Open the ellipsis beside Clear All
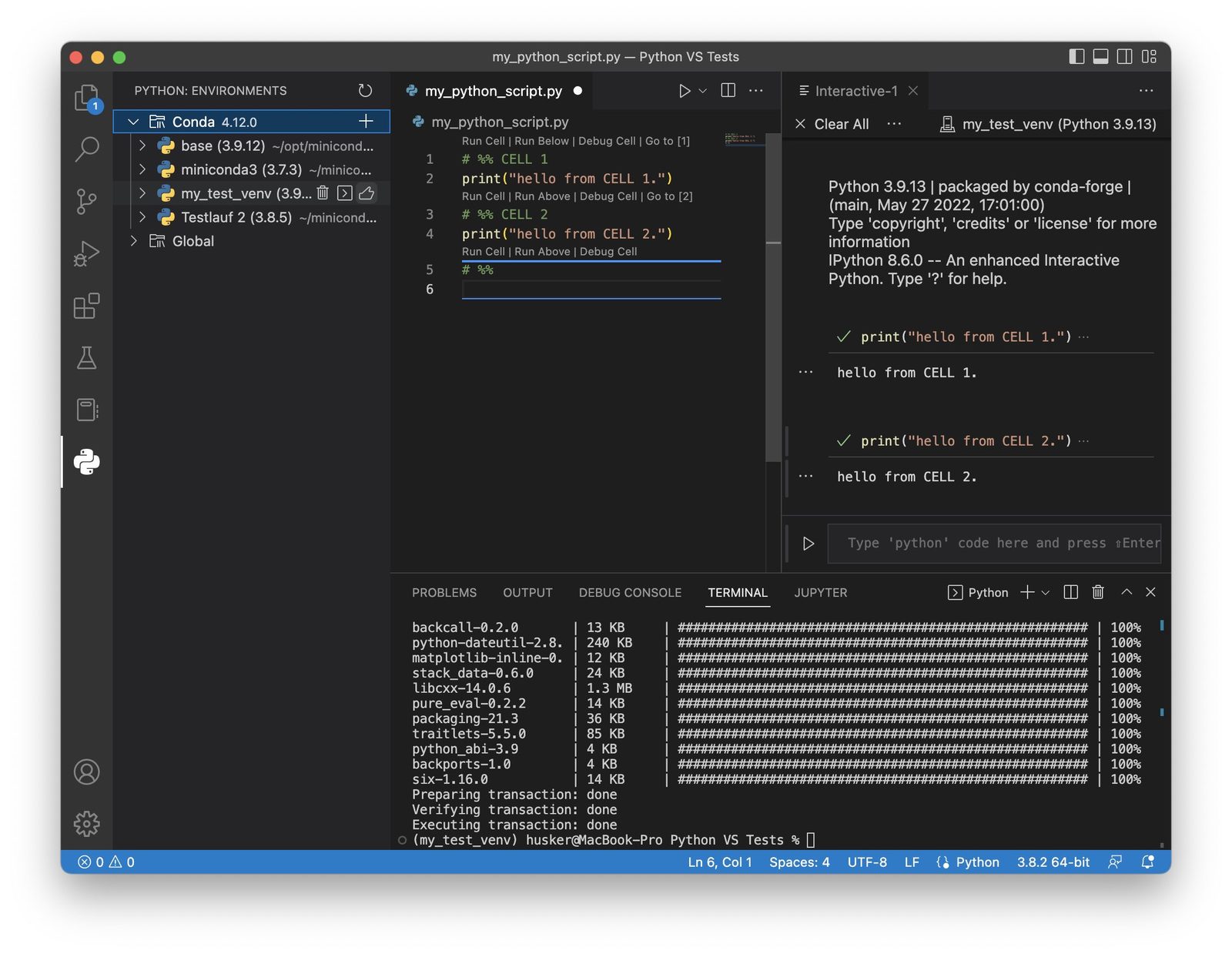 click(x=894, y=123)
